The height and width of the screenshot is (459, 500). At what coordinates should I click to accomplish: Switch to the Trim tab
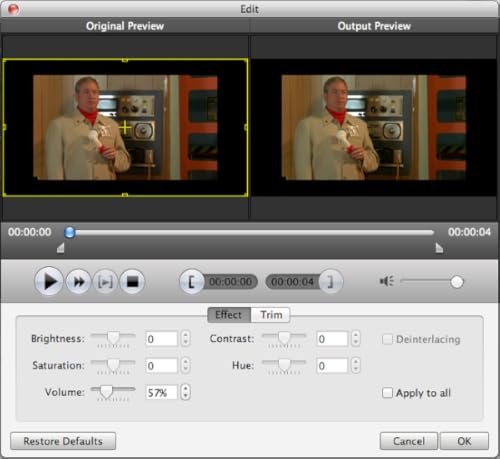point(271,315)
